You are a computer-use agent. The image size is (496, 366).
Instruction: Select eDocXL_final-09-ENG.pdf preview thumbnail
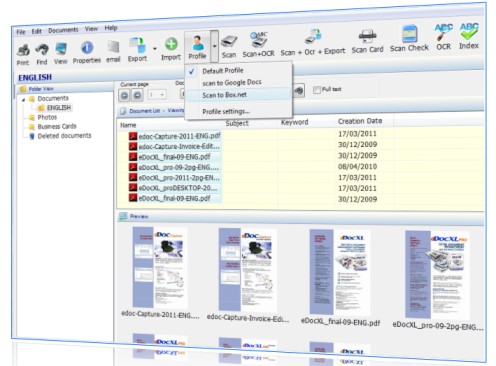(340, 272)
